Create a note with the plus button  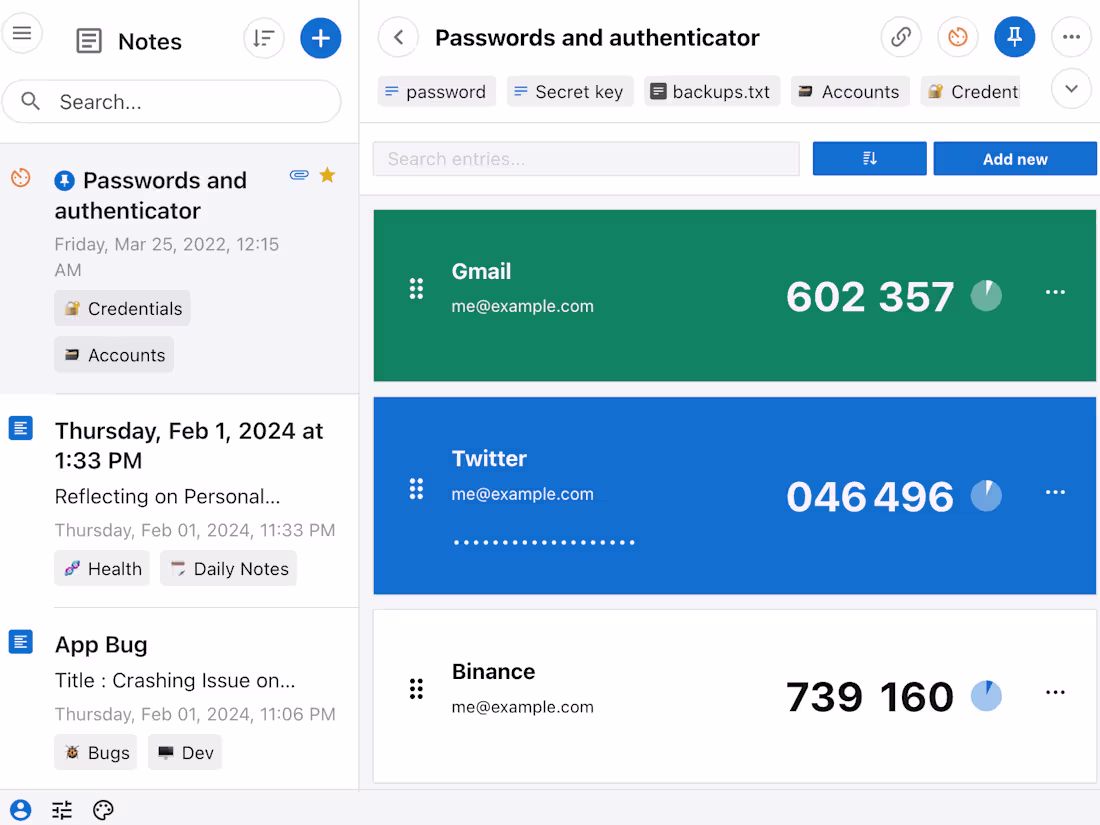pos(320,38)
